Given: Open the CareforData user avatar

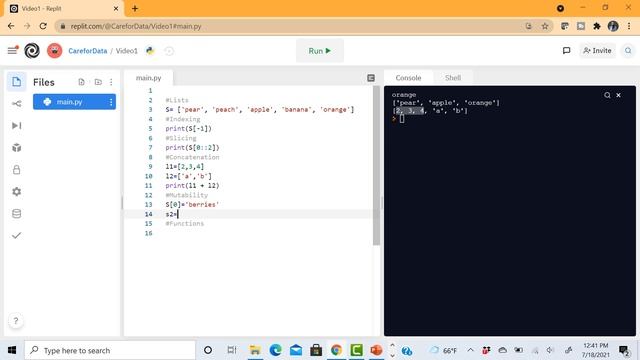Looking at the screenshot, I should click(x=54, y=51).
